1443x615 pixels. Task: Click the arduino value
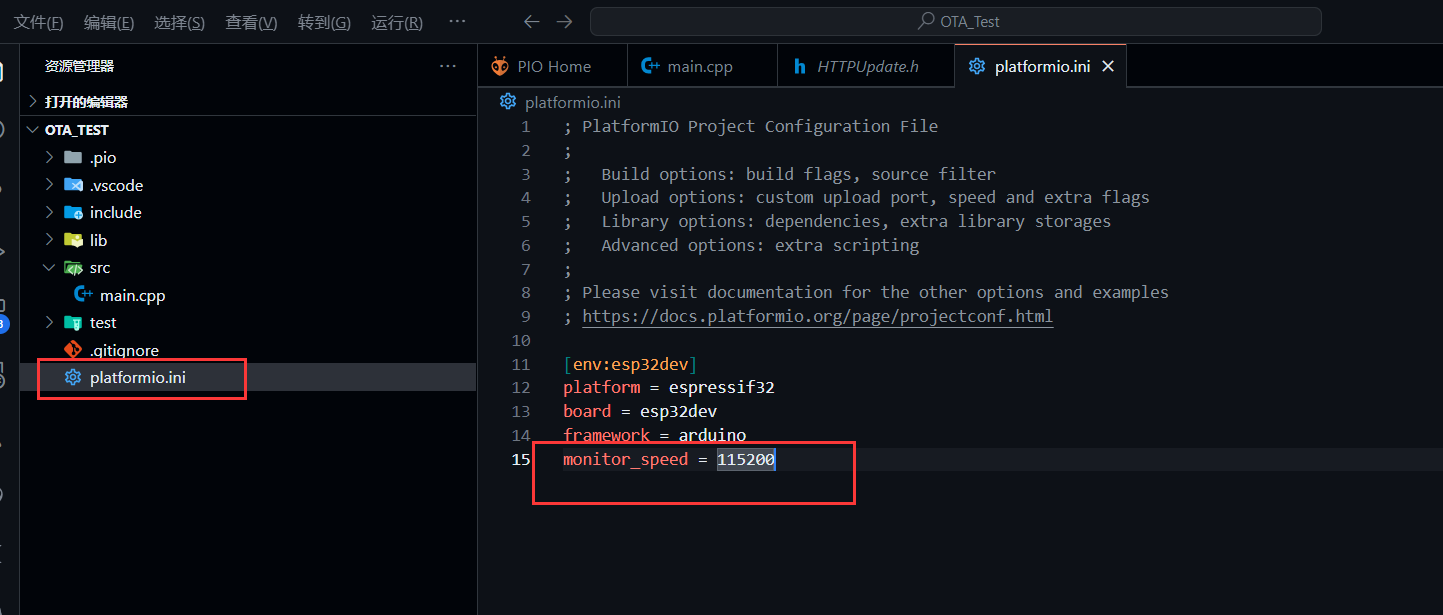tap(712, 436)
